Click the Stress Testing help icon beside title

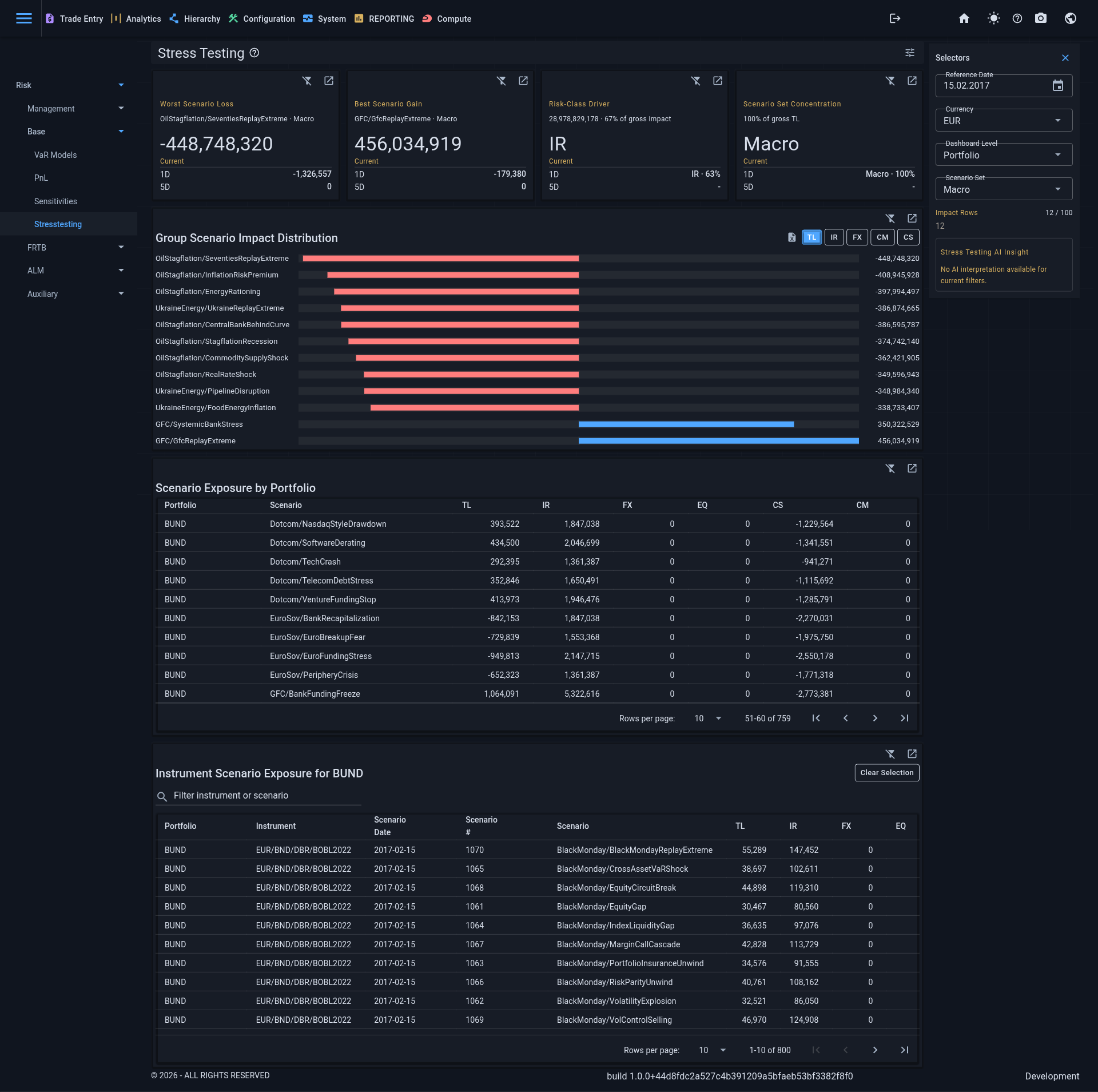coord(254,53)
